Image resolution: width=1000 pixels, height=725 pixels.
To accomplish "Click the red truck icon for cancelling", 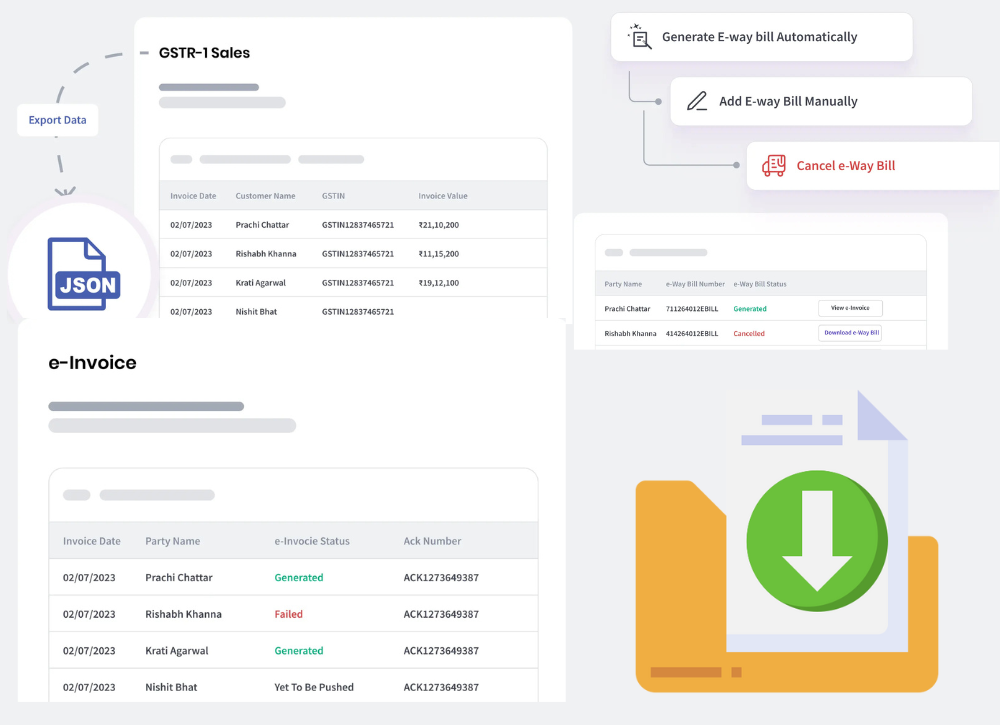I will click(x=773, y=166).
